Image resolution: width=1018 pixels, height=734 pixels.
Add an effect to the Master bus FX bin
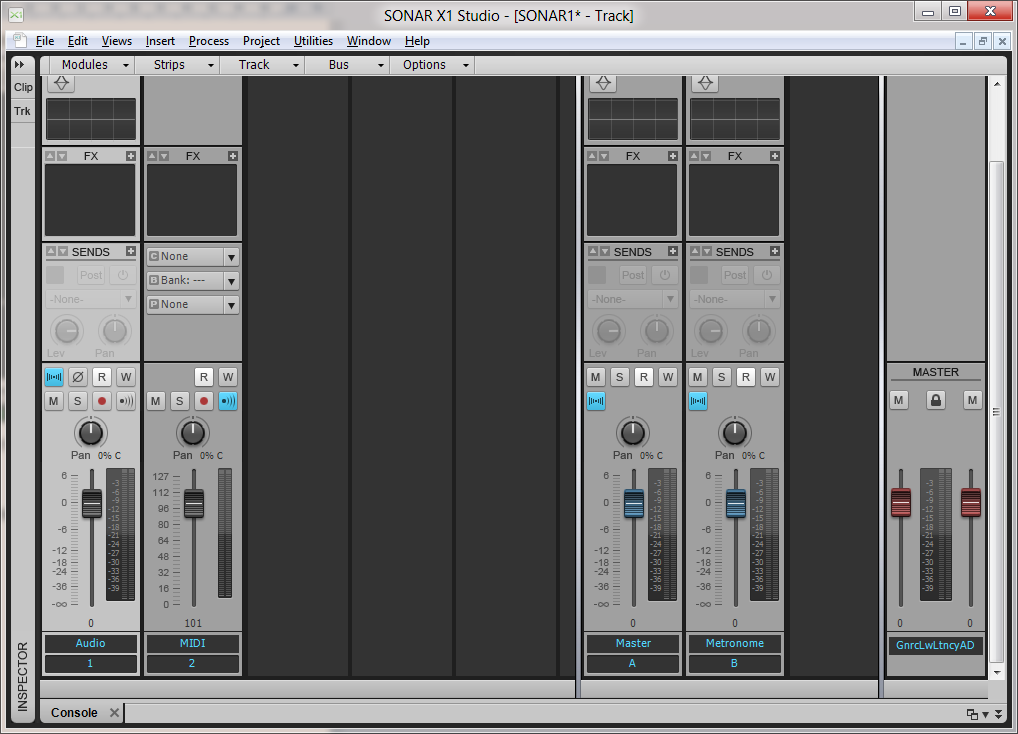click(673, 156)
